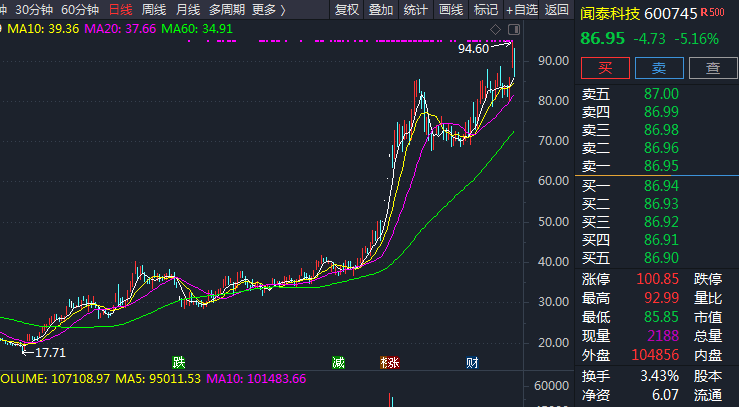
Task: Click the 94.60 high price annotation
Action: tap(474, 49)
